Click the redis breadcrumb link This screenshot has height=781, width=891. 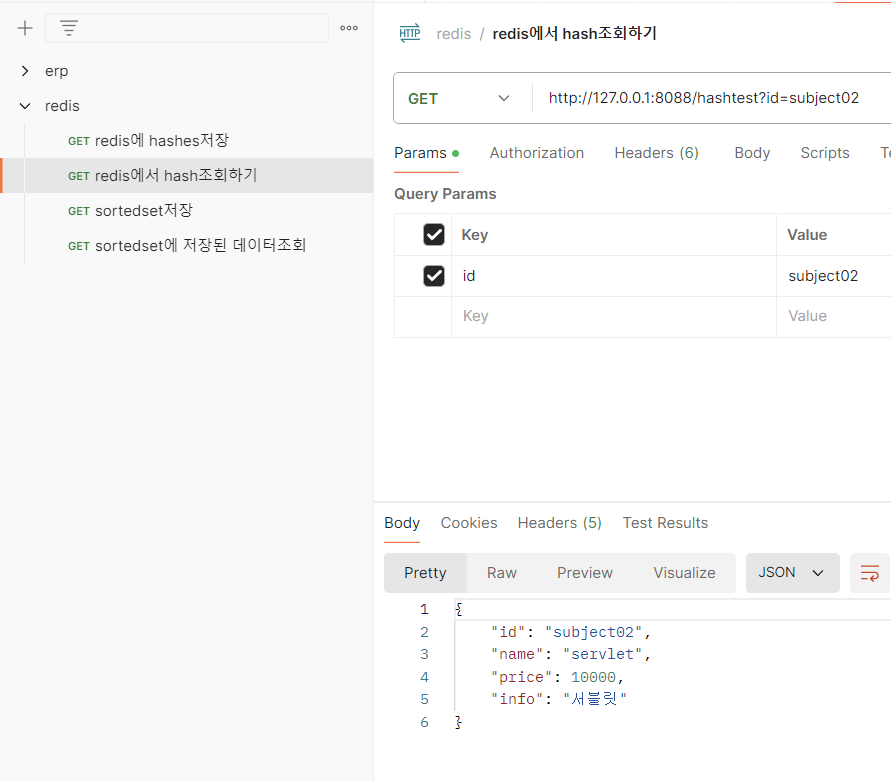tap(453, 34)
